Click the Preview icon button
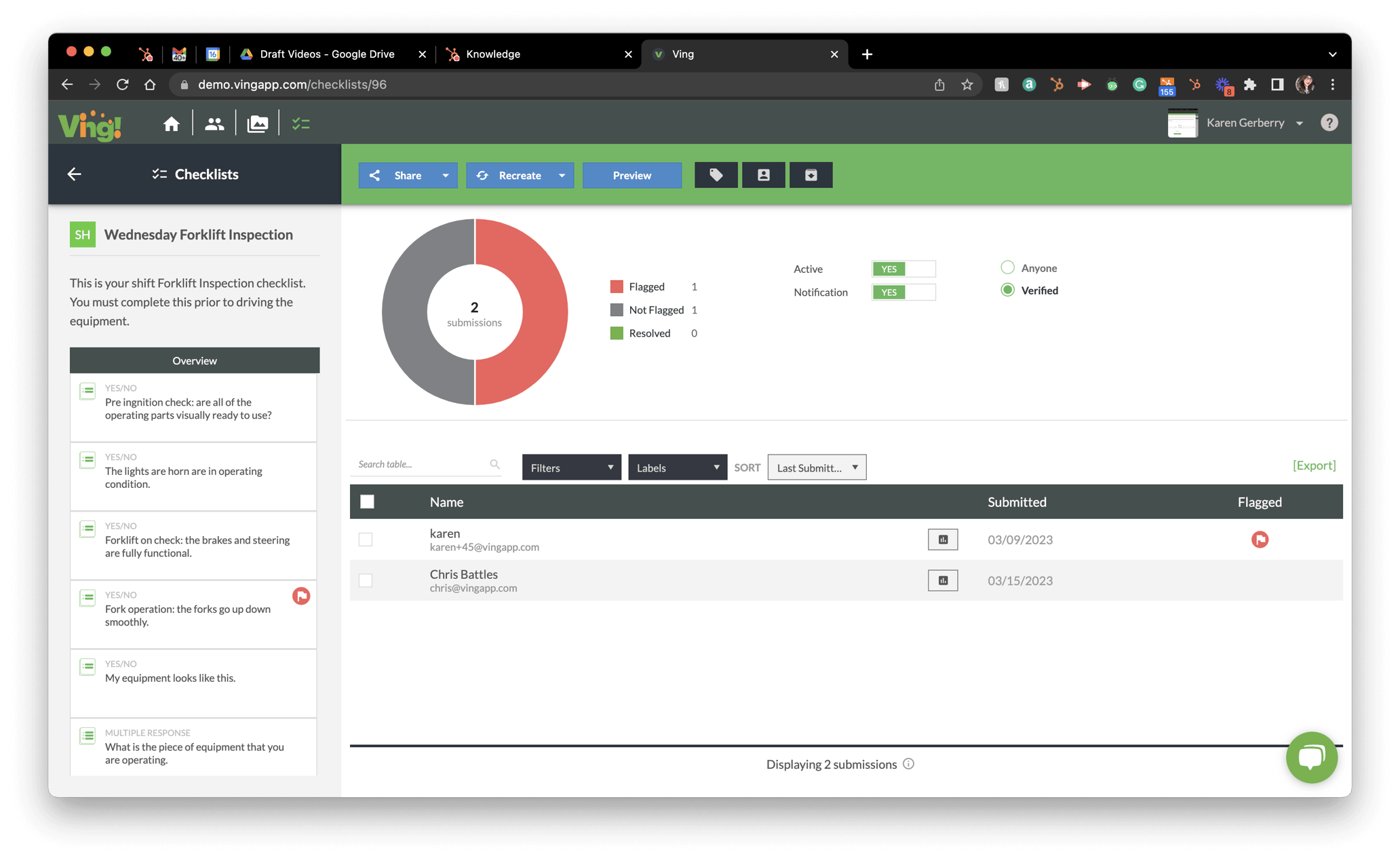Image resolution: width=1400 pixels, height=861 pixels. 632,176
